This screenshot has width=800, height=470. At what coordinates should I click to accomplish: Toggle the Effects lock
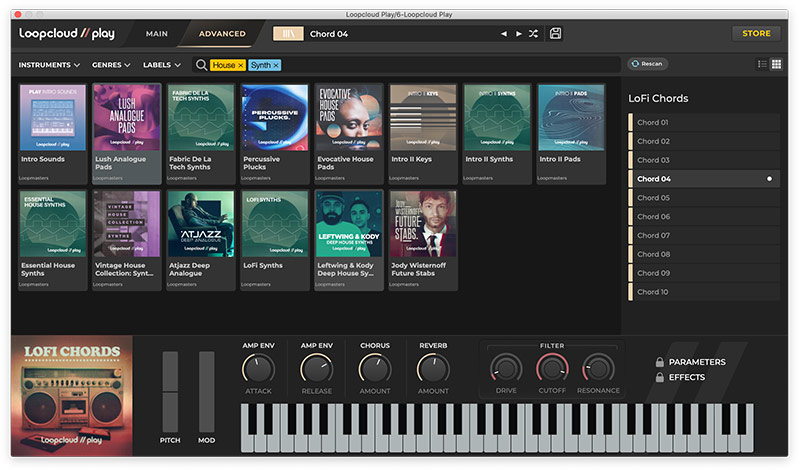click(659, 377)
